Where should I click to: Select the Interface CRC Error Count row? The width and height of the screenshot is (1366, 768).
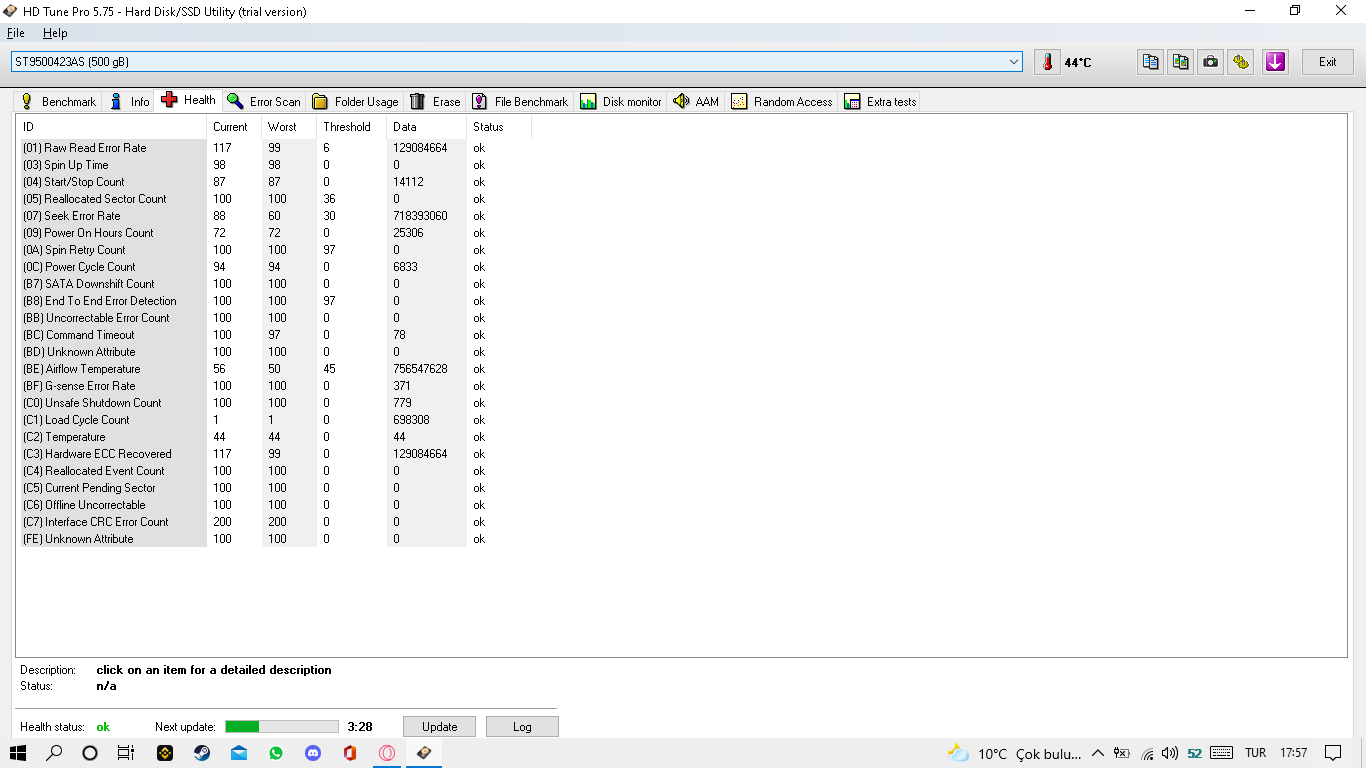(x=275, y=522)
